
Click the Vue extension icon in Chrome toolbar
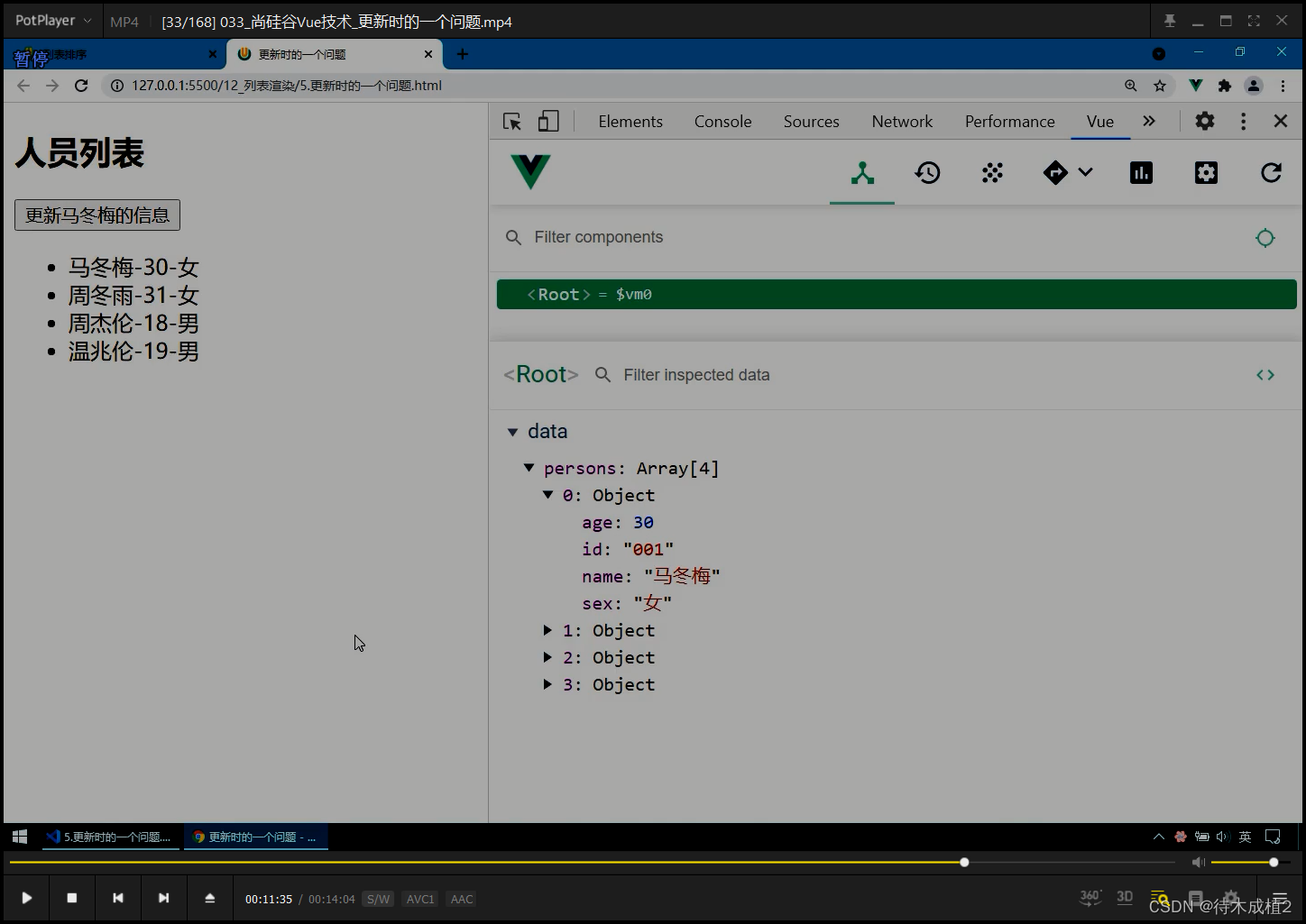[1195, 86]
